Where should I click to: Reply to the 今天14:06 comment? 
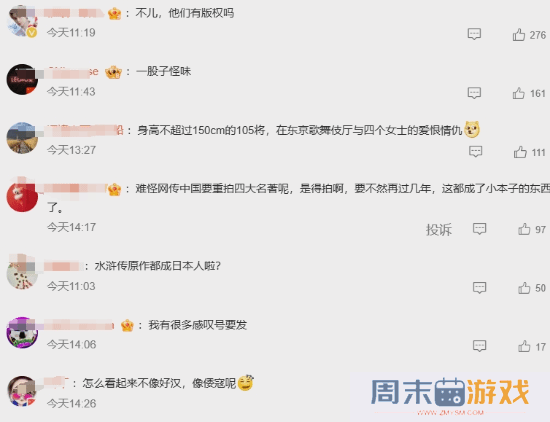tap(479, 346)
